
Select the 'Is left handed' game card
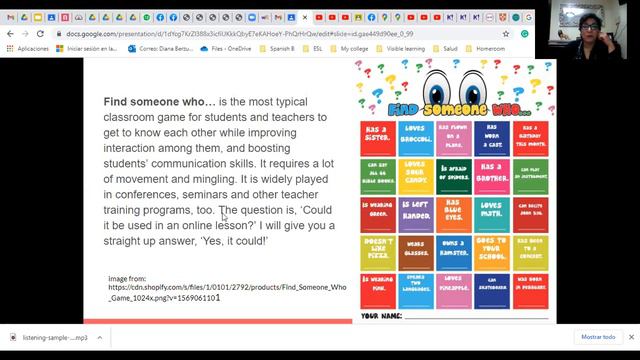416,215
